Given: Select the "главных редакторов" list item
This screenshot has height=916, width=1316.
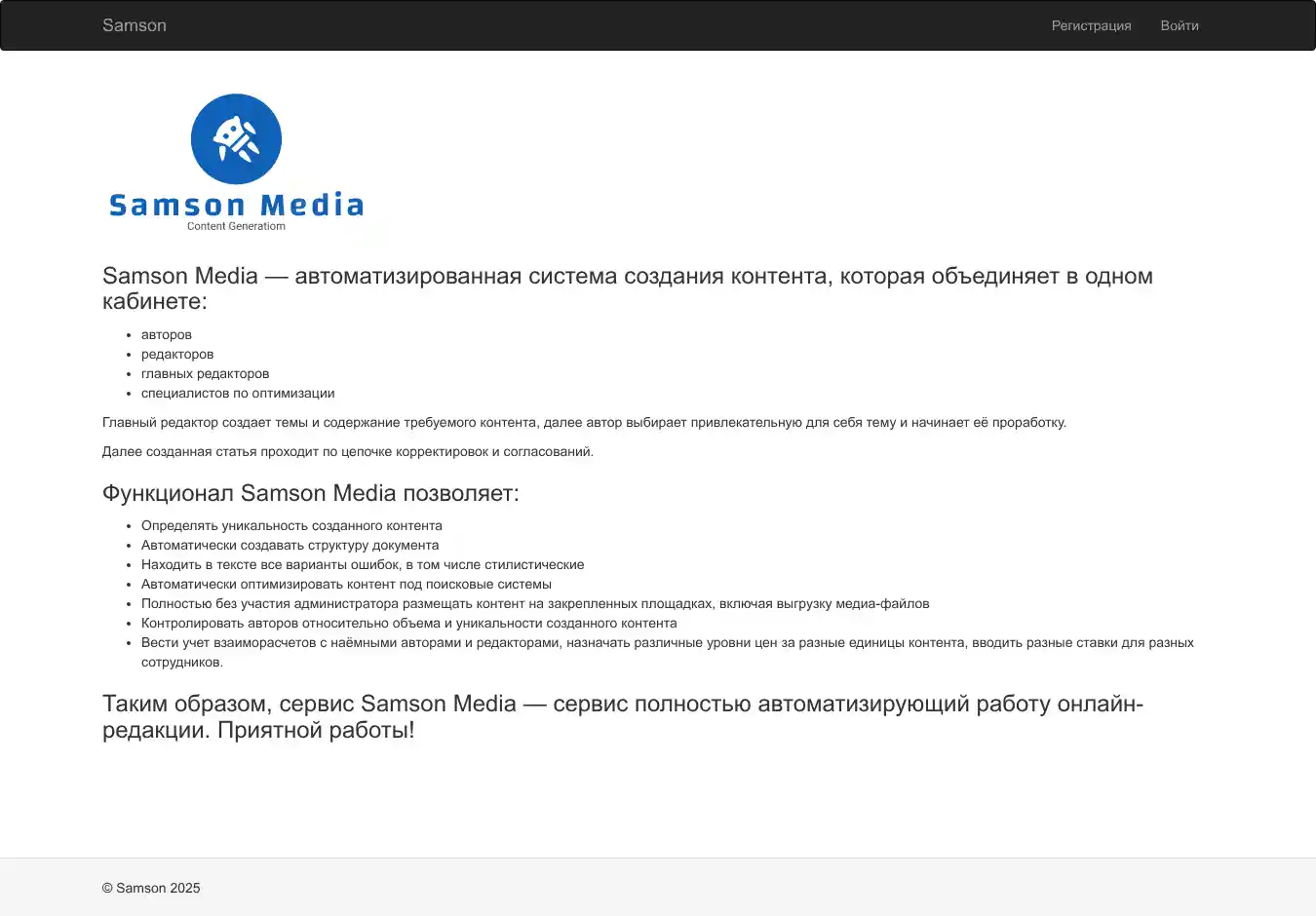Looking at the screenshot, I should (x=205, y=373).
